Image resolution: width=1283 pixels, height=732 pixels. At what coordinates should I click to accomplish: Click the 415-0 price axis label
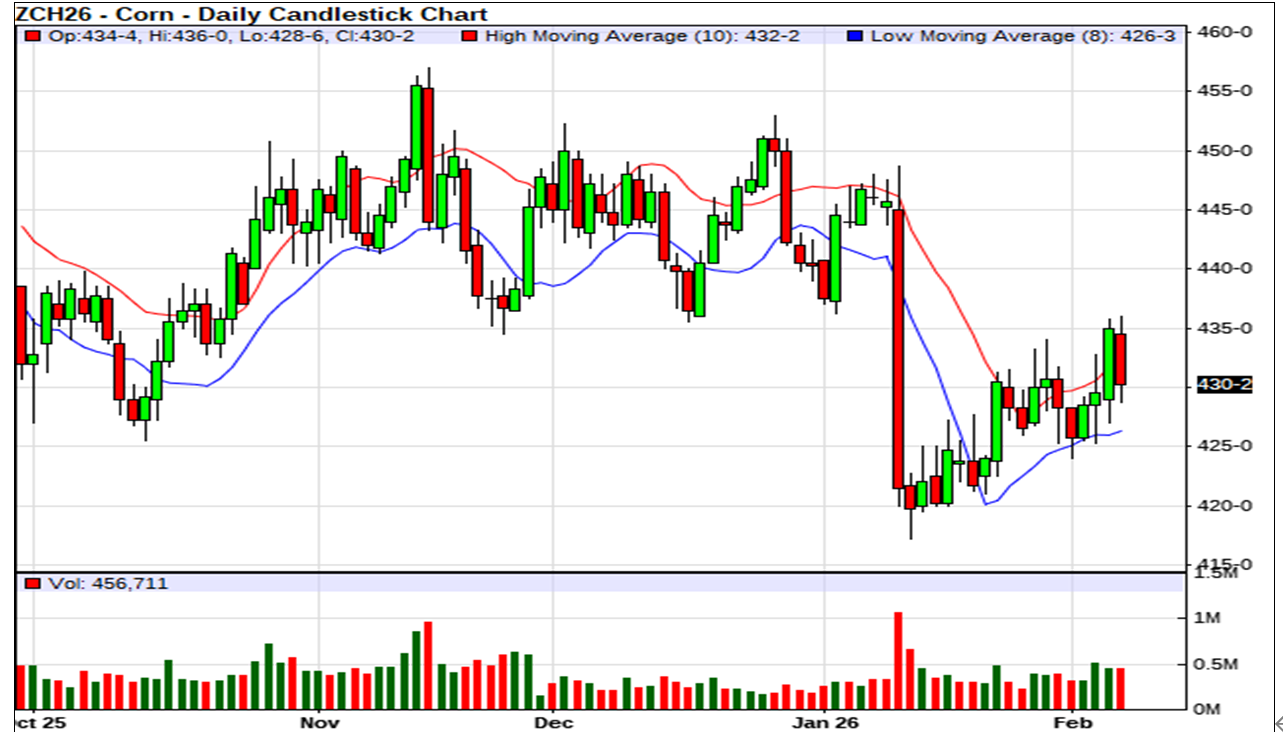[1232, 564]
